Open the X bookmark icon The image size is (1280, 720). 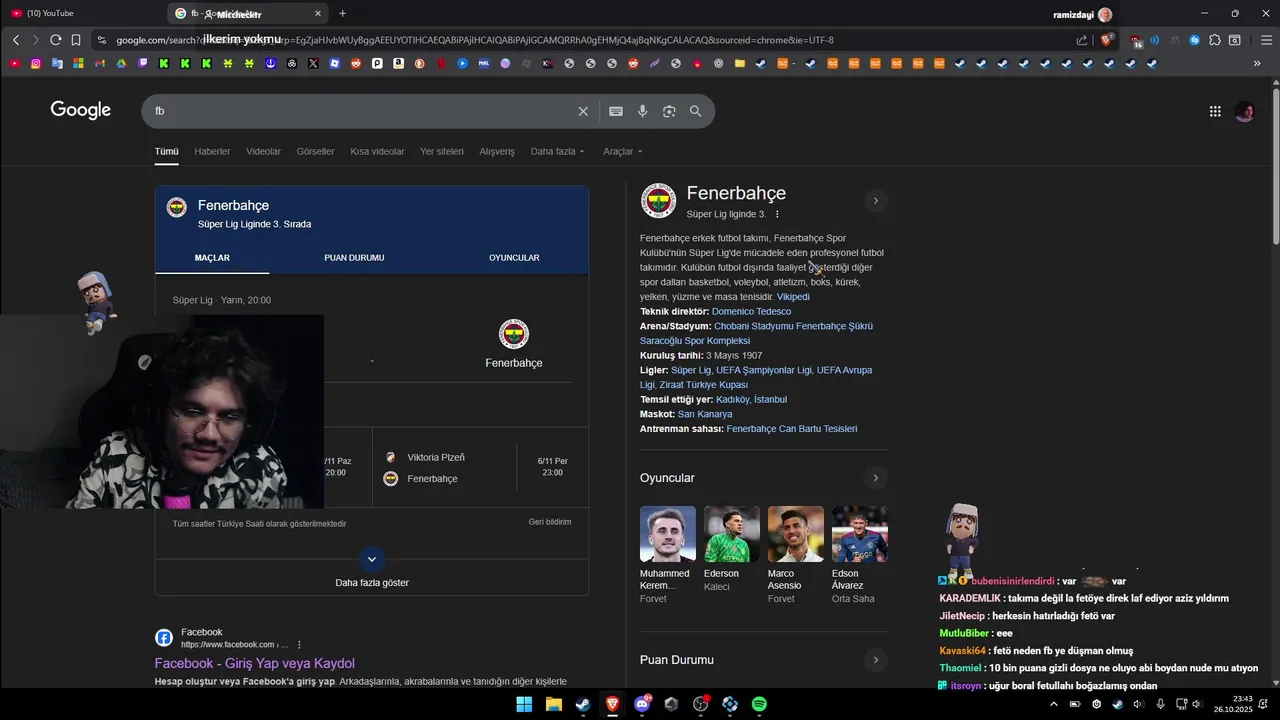point(313,63)
